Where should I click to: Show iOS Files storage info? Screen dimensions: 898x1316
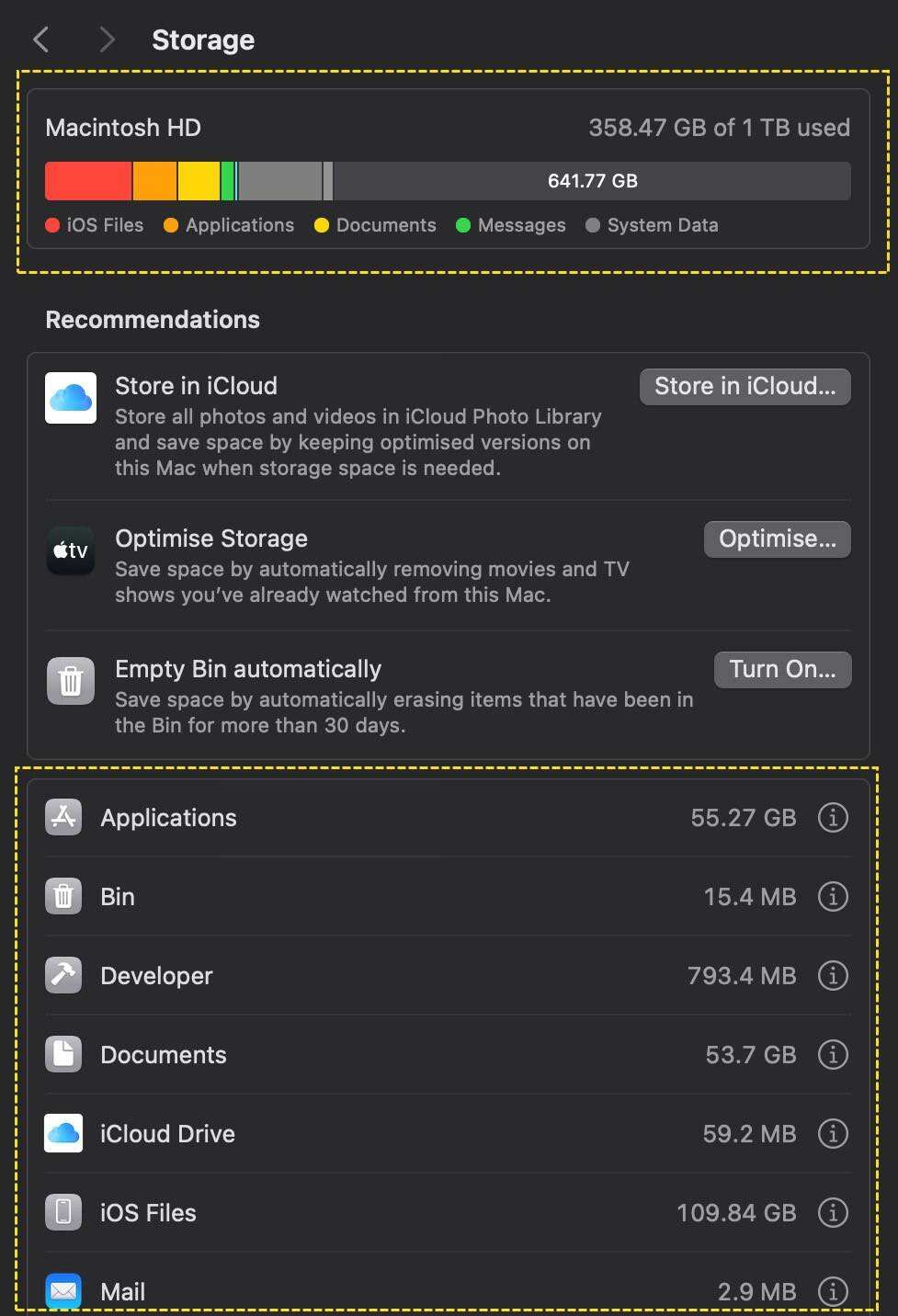point(832,1212)
